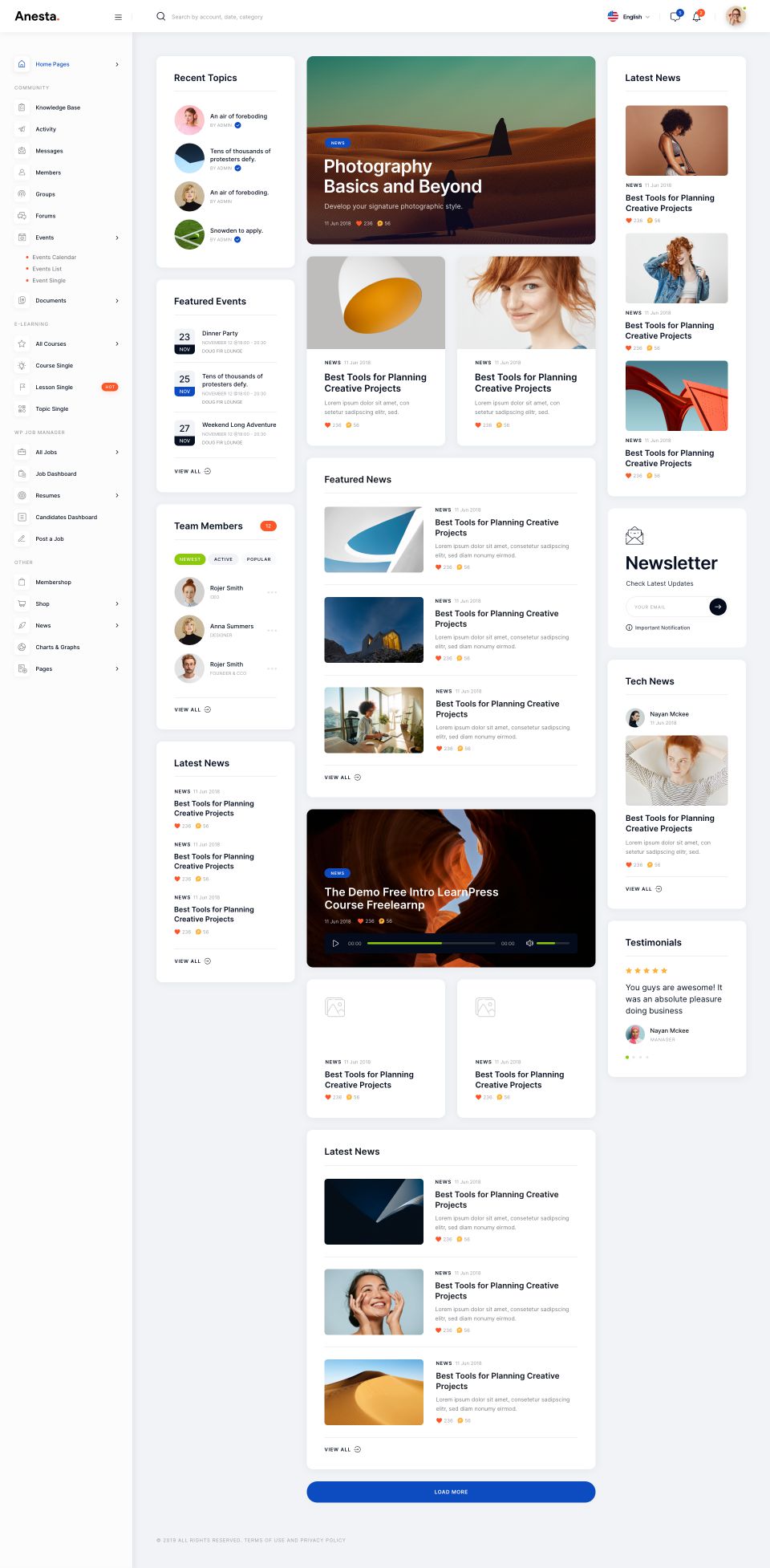Image resolution: width=770 pixels, height=1568 pixels.
Task: Play the video in the LearnPress banner
Action: [335, 943]
